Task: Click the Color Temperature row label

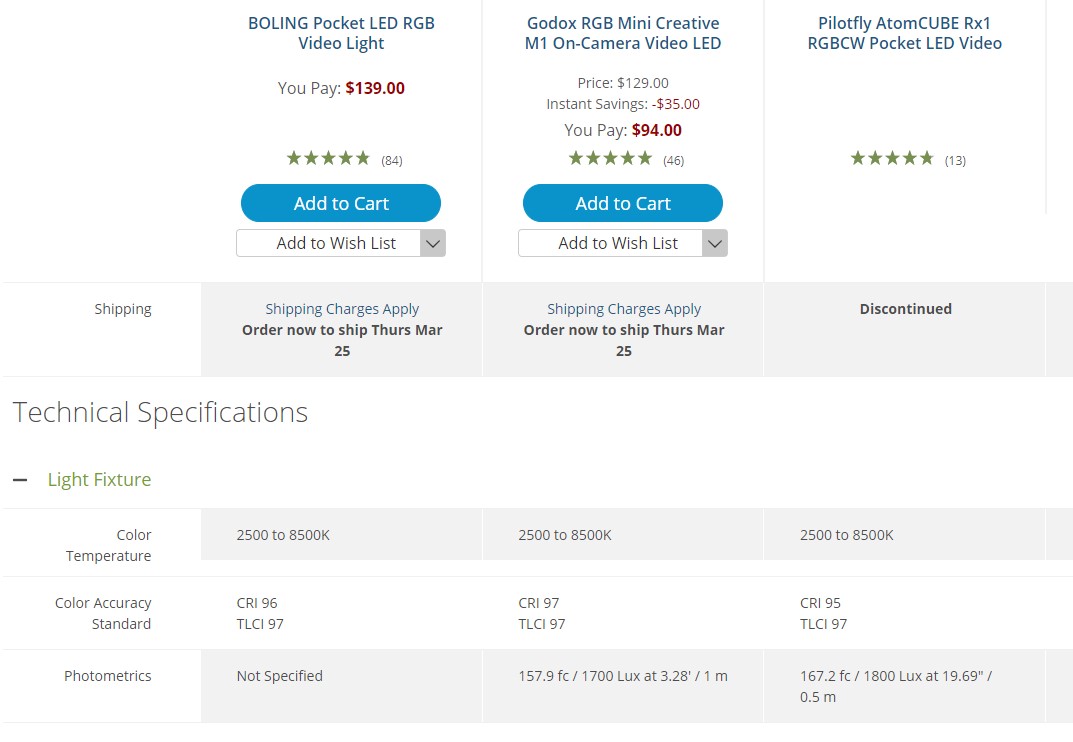Action: (x=108, y=545)
